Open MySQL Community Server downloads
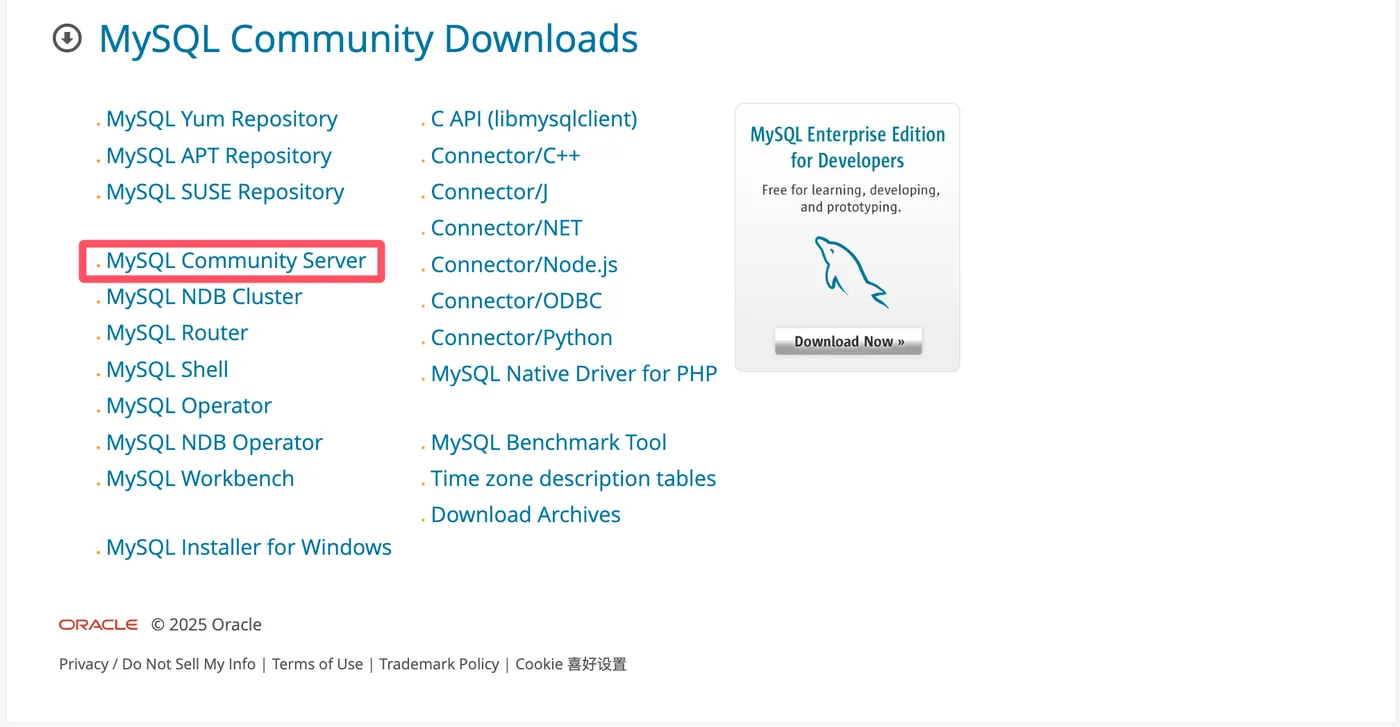 [236, 260]
